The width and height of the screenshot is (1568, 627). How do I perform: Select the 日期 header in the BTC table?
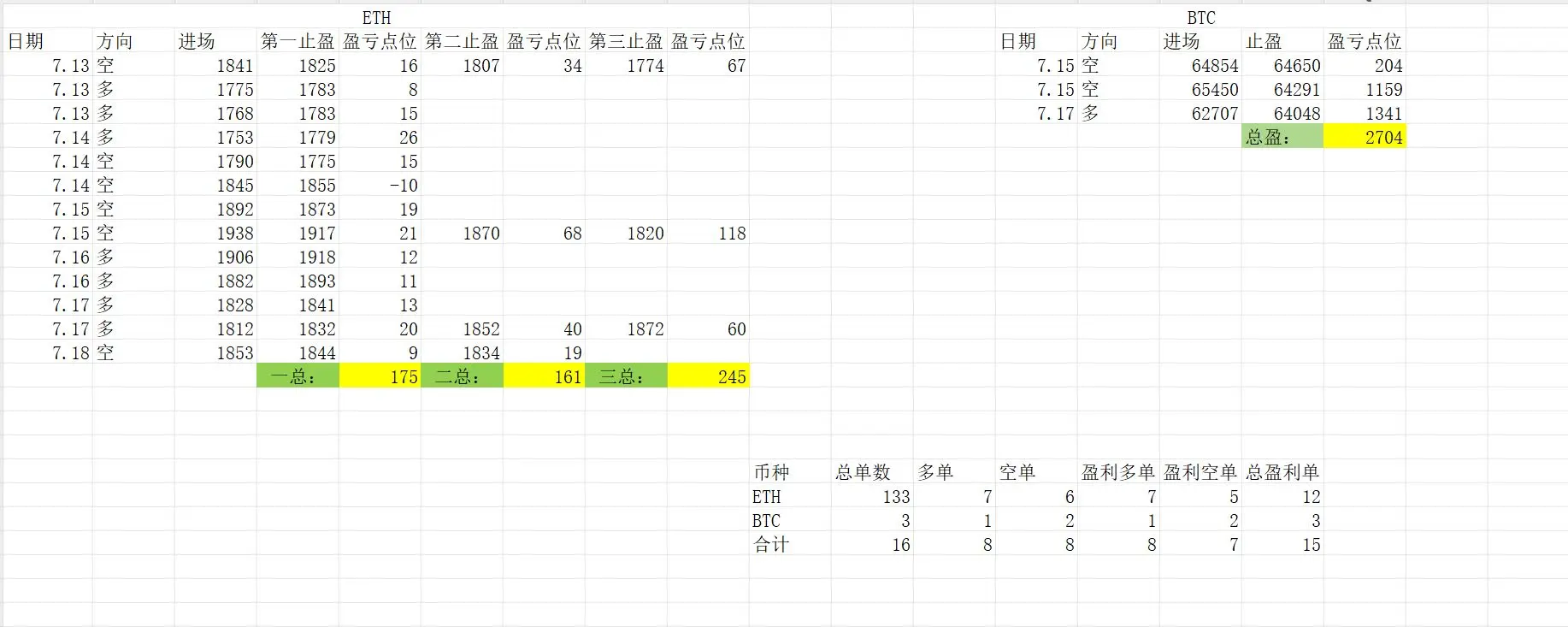(x=1036, y=41)
